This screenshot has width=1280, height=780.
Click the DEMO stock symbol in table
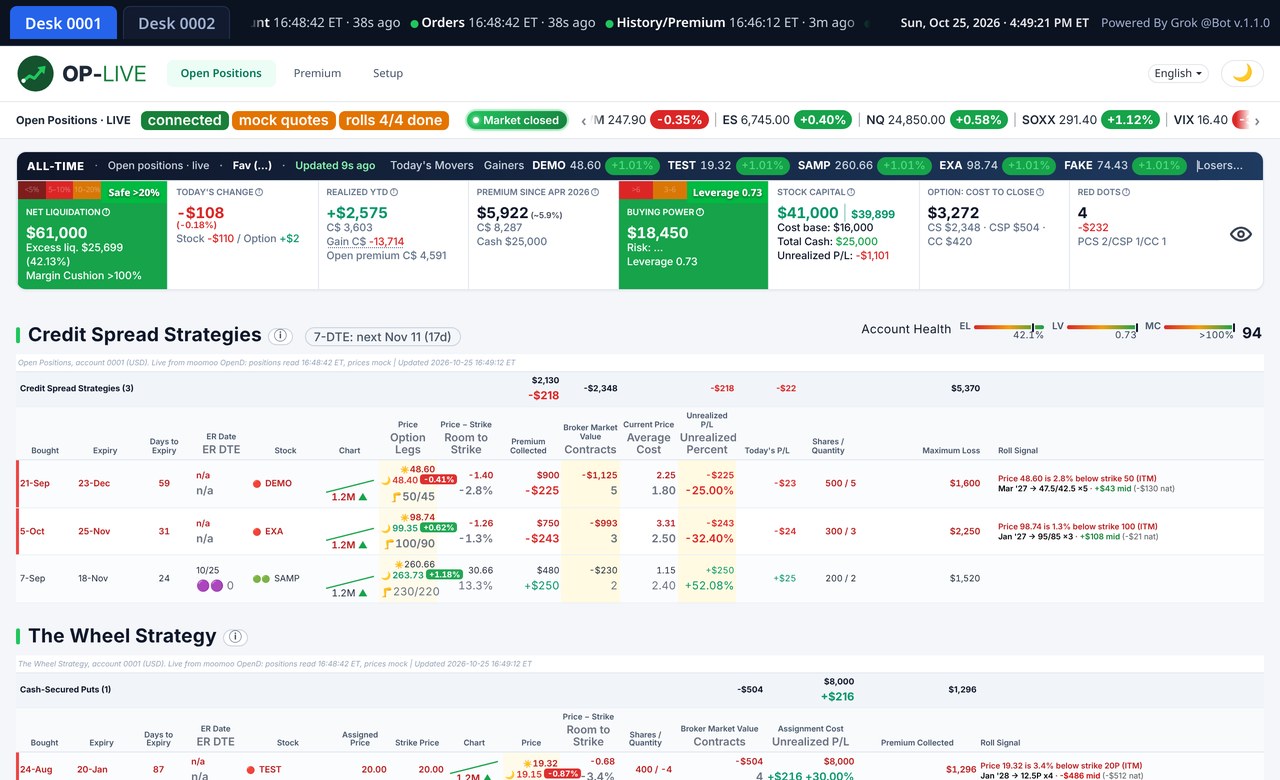[x=279, y=484]
